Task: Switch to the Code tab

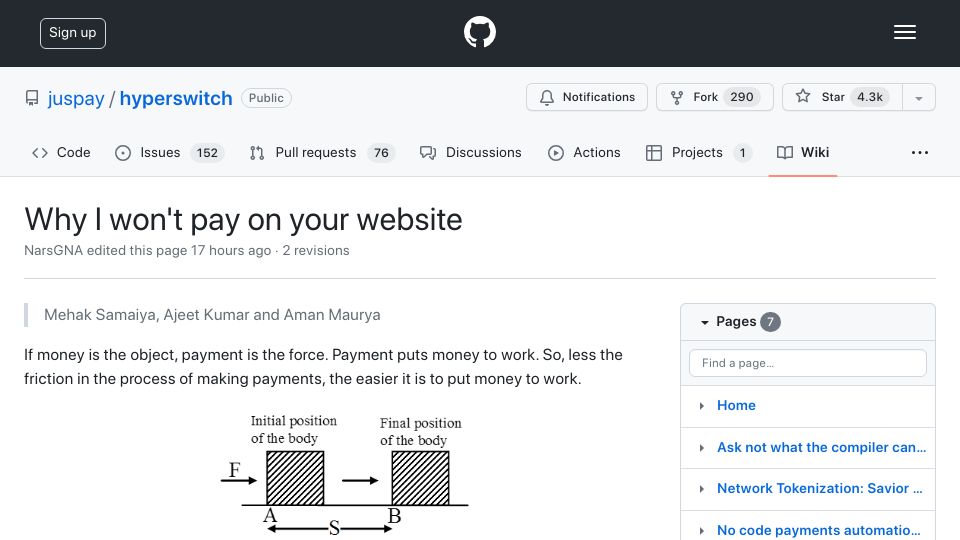Action: [x=61, y=152]
